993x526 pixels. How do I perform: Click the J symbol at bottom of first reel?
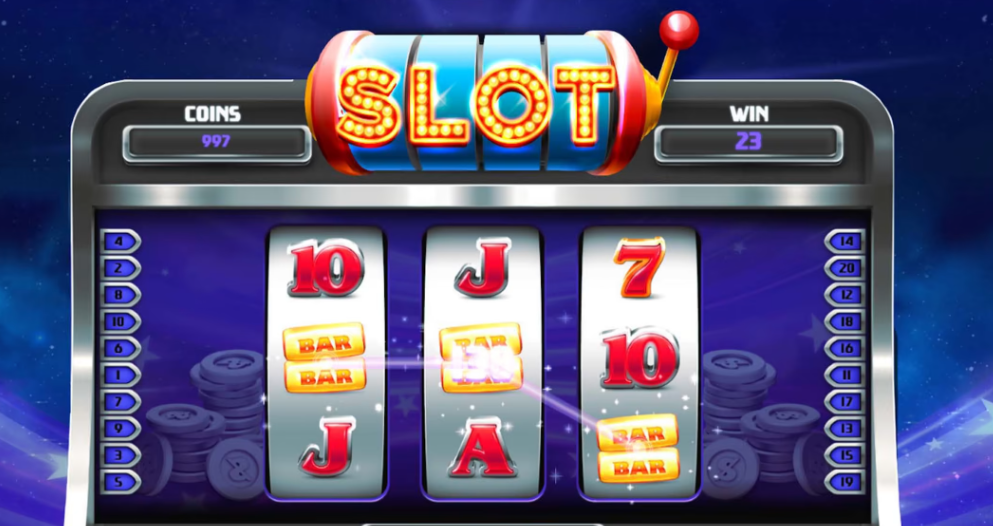[x=327, y=447]
